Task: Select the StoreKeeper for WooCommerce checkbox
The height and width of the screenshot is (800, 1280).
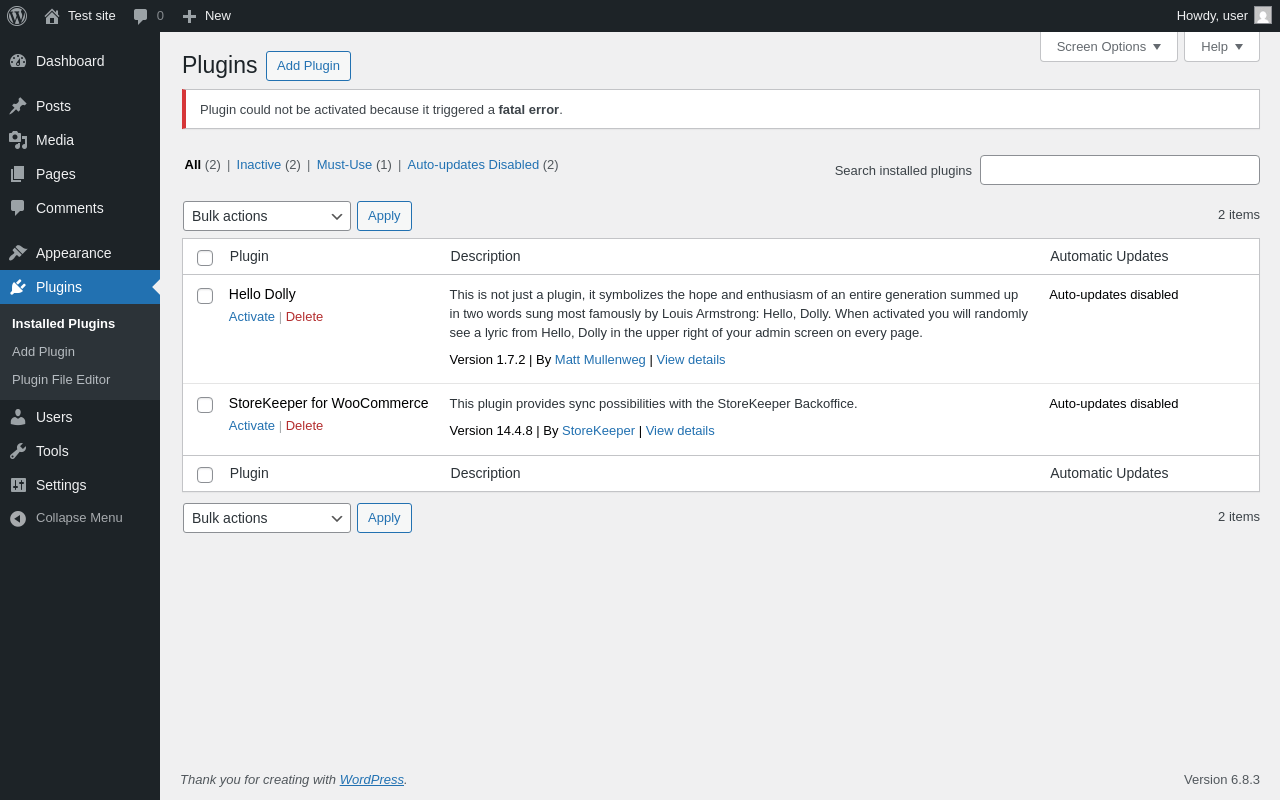Action: click(205, 405)
